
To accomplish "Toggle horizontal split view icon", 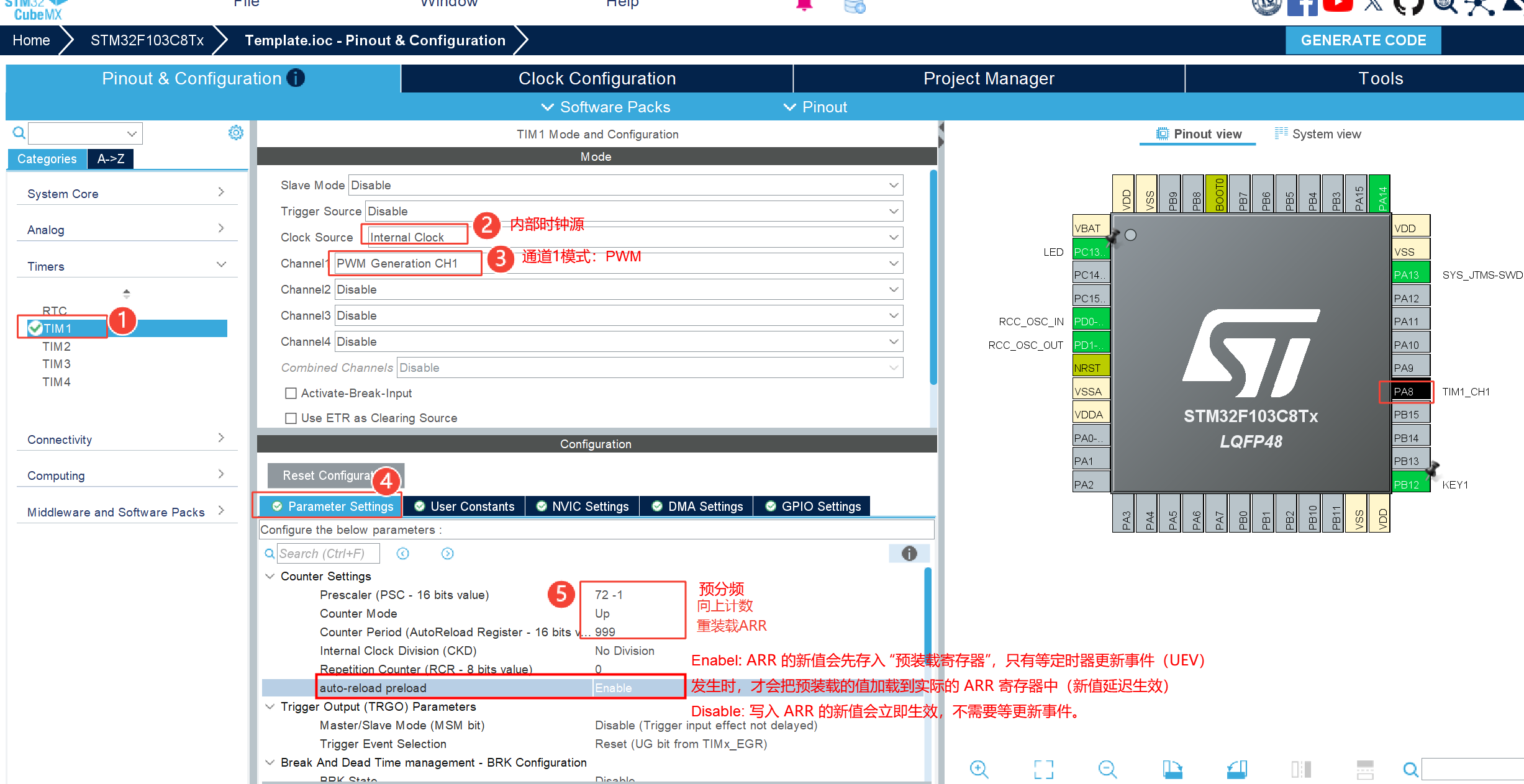I will (1365, 770).
